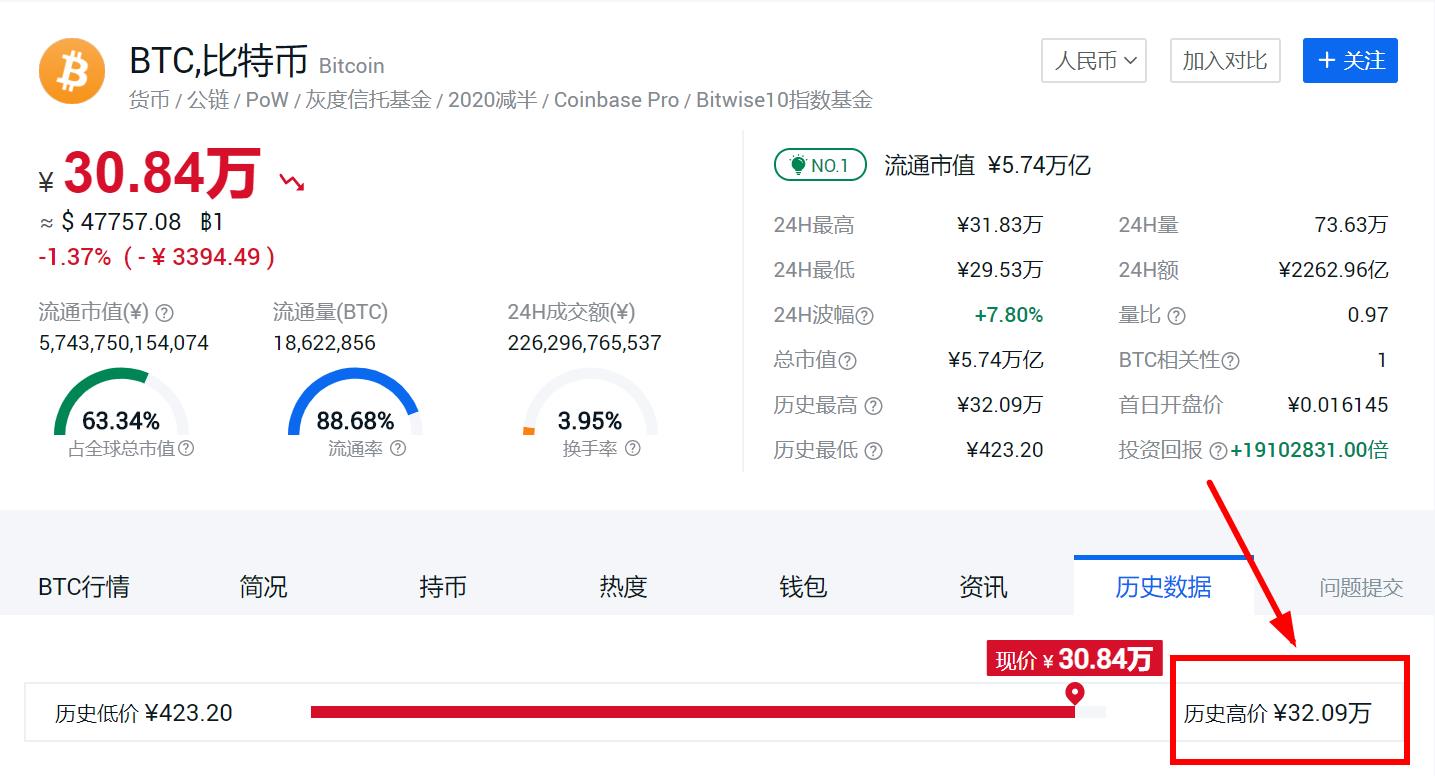The width and height of the screenshot is (1435, 776).
Task: Switch to the 资讯 tab
Action: (x=983, y=587)
